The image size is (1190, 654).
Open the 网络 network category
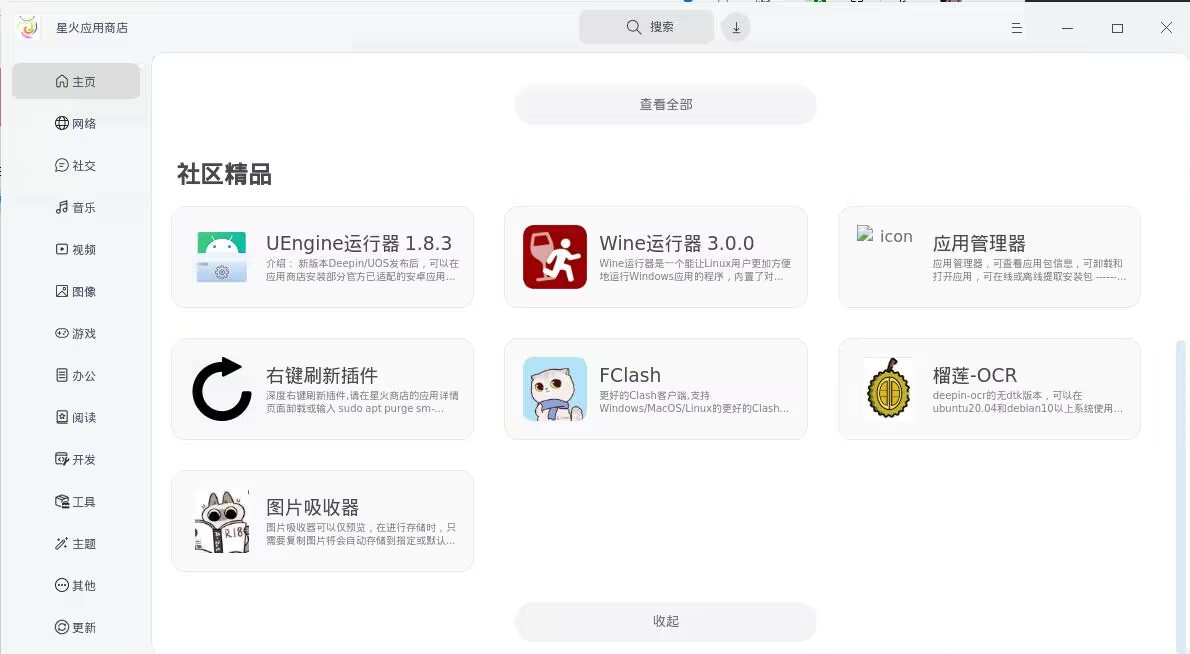pos(76,123)
